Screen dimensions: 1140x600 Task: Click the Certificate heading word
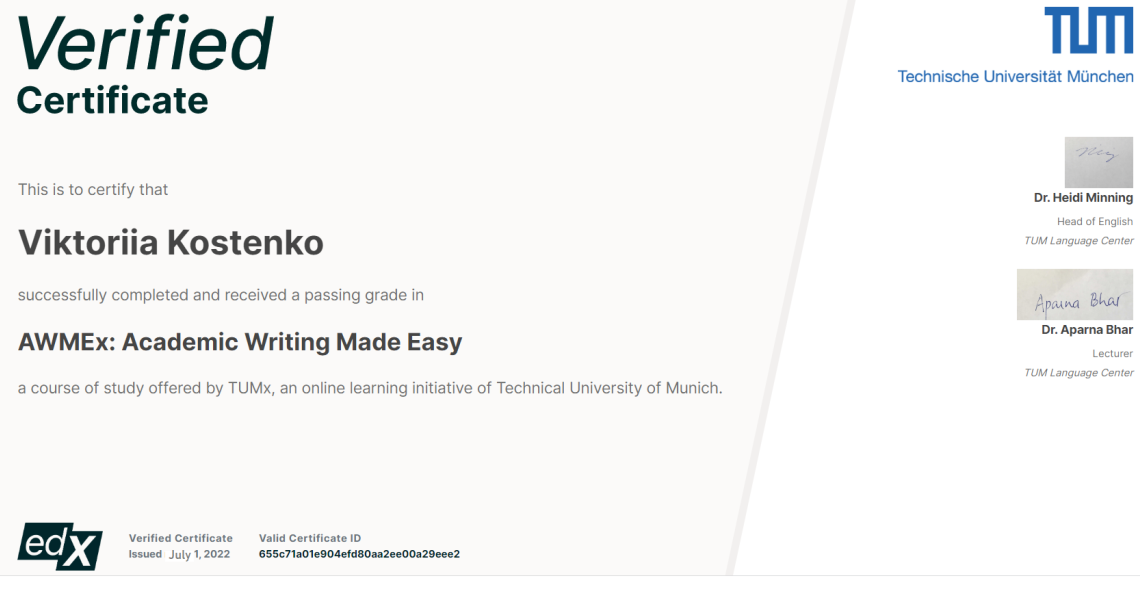tap(113, 100)
